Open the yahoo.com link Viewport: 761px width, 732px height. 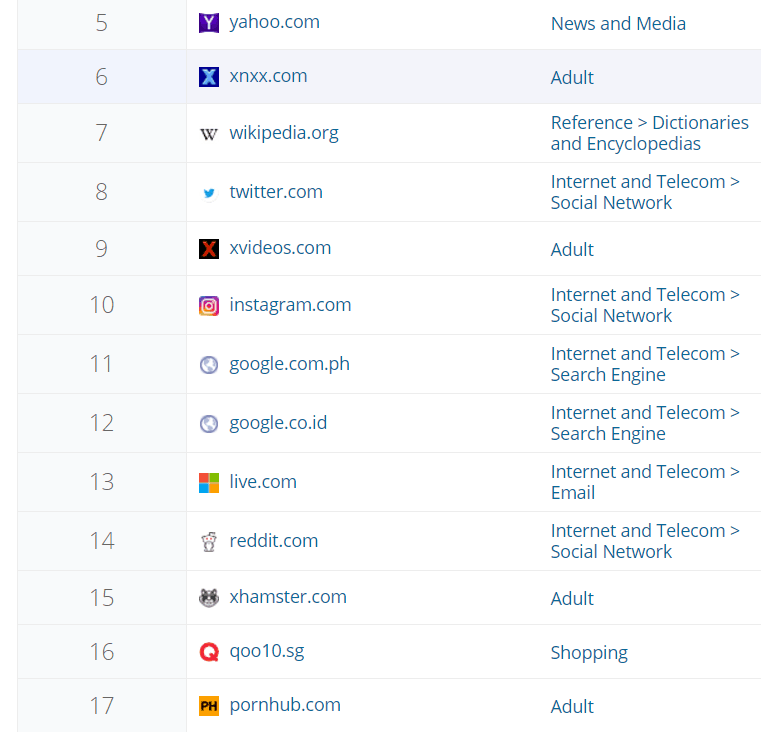click(274, 22)
